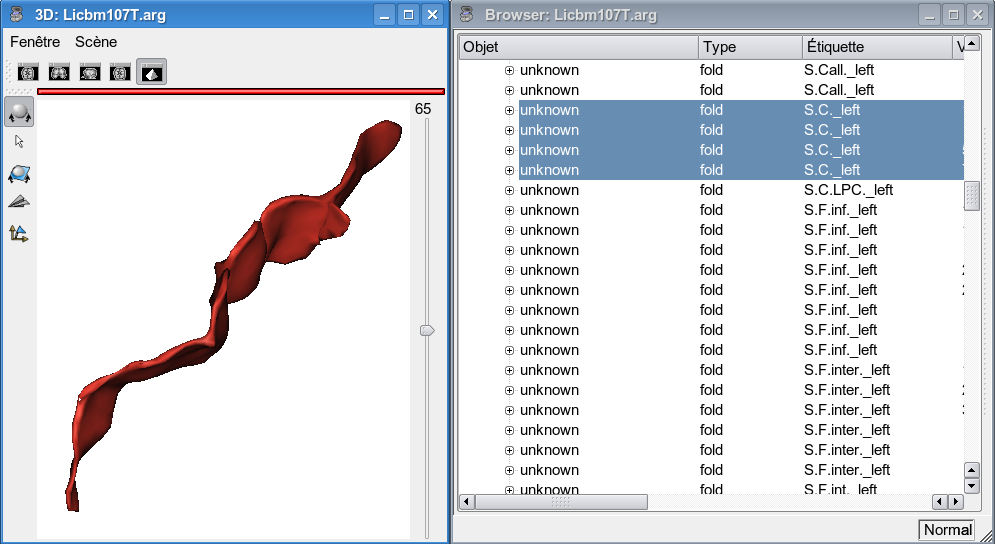995x544 pixels.
Task: Switch to the axial brain view icon
Action: (28, 72)
